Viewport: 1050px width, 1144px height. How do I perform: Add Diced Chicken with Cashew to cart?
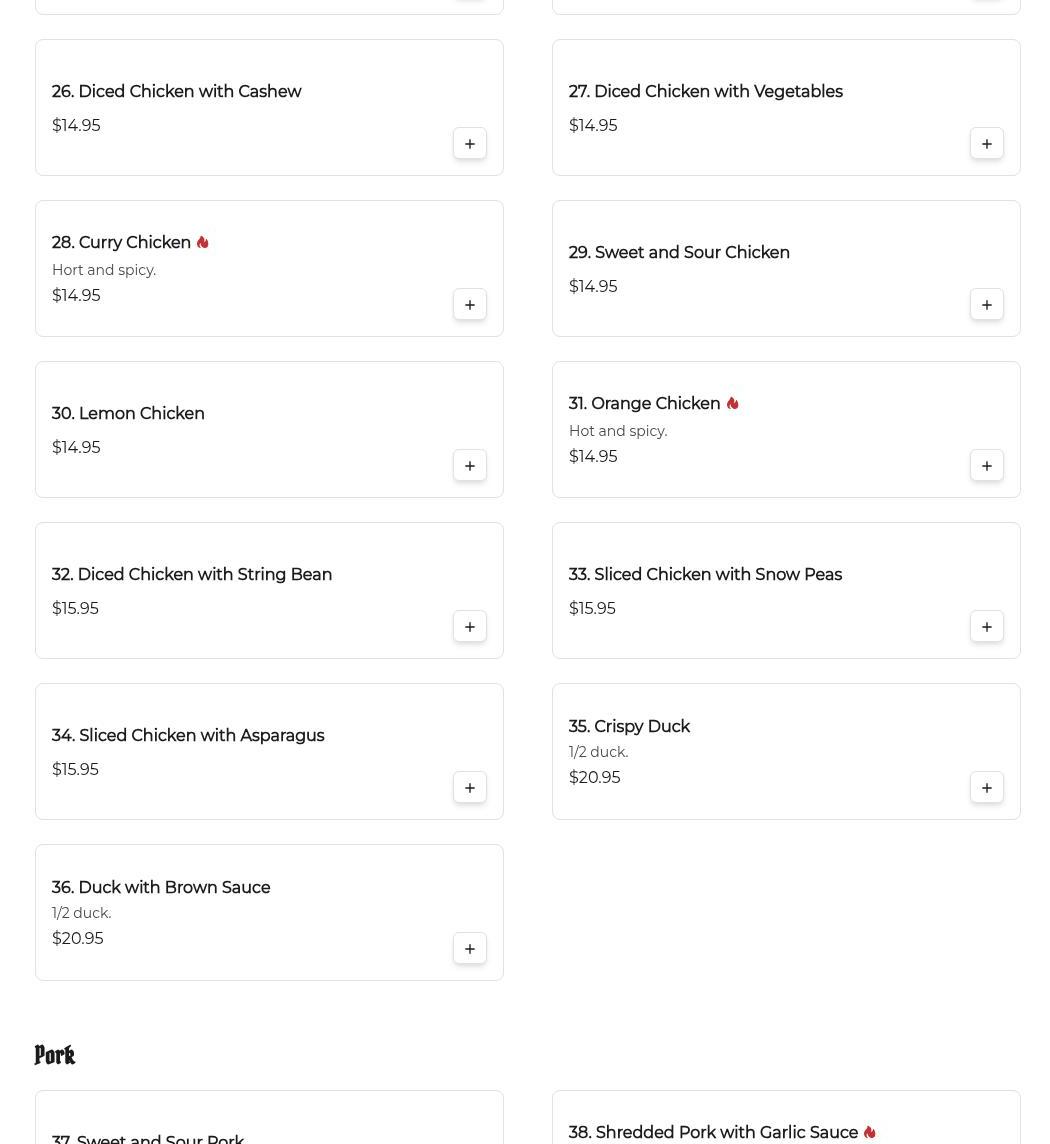coord(469,144)
